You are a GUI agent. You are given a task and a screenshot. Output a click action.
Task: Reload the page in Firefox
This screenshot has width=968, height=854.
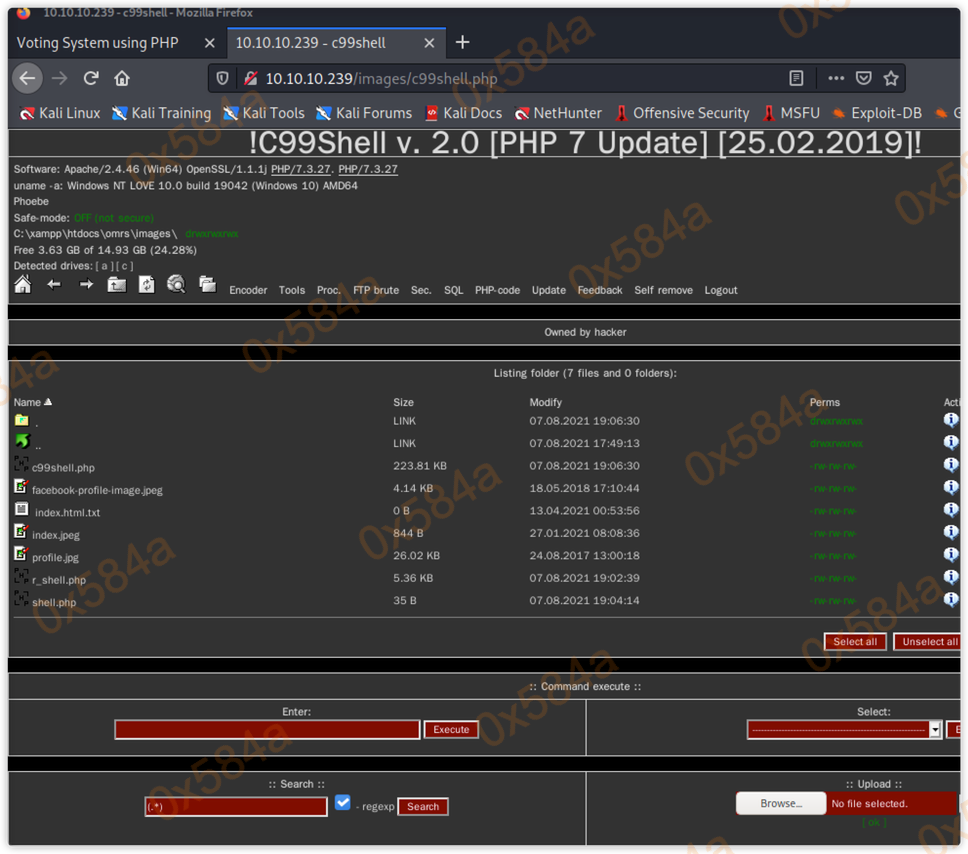click(91, 78)
